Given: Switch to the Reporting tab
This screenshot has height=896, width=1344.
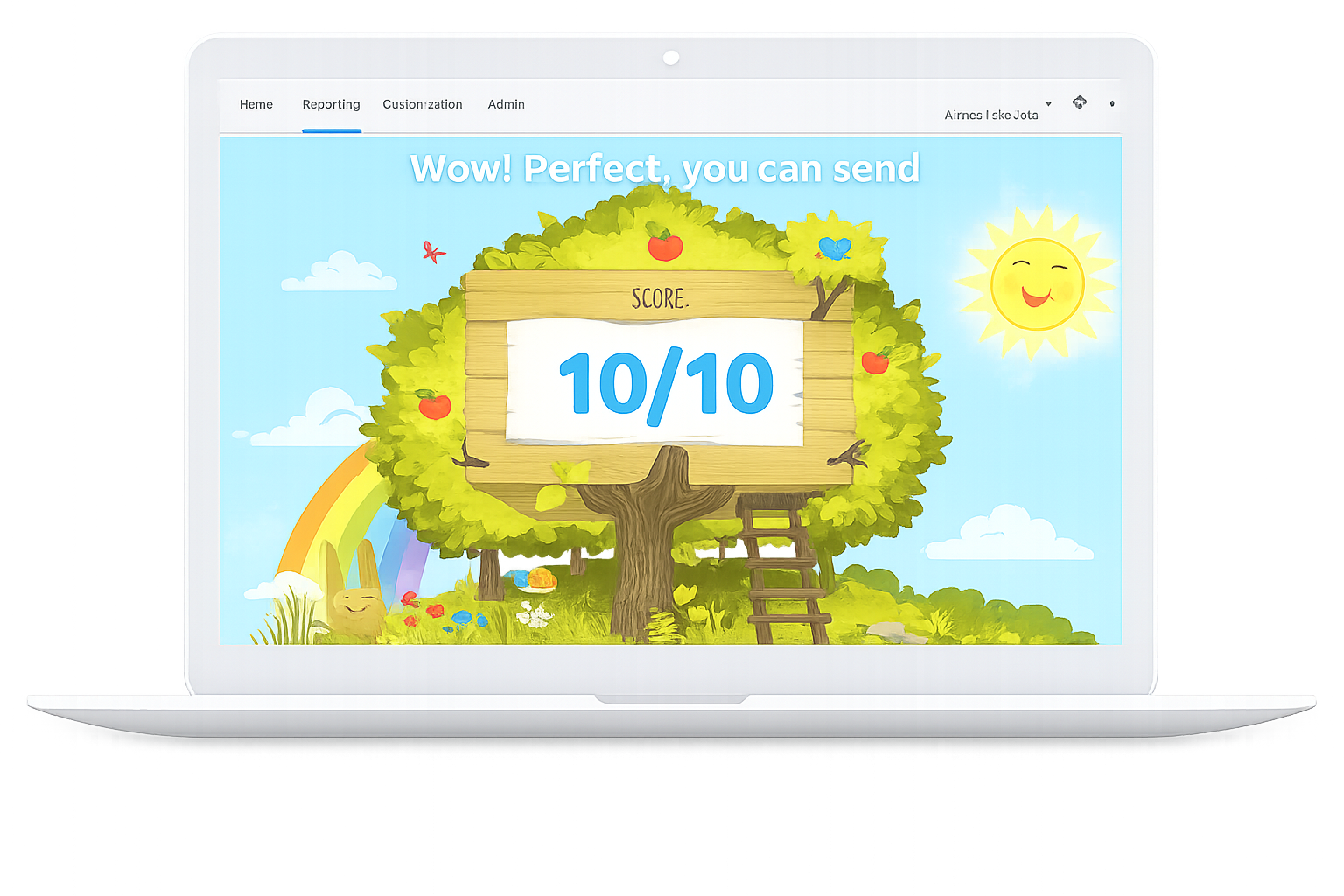Looking at the screenshot, I should tap(331, 105).
